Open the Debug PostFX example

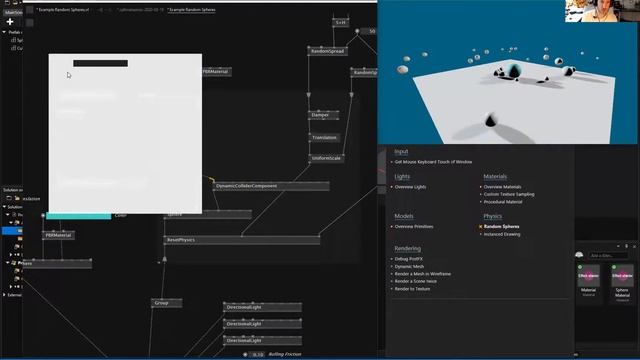click(x=409, y=259)
